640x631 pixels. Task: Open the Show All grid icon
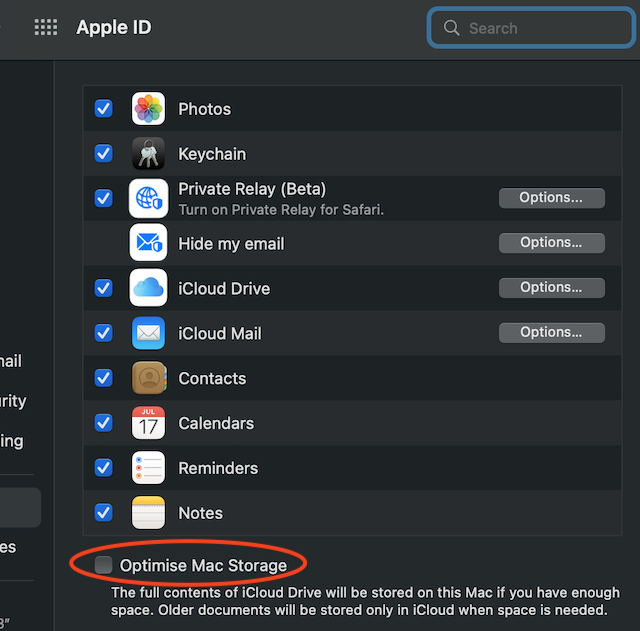pyautogui.click(x=46, y=27)
